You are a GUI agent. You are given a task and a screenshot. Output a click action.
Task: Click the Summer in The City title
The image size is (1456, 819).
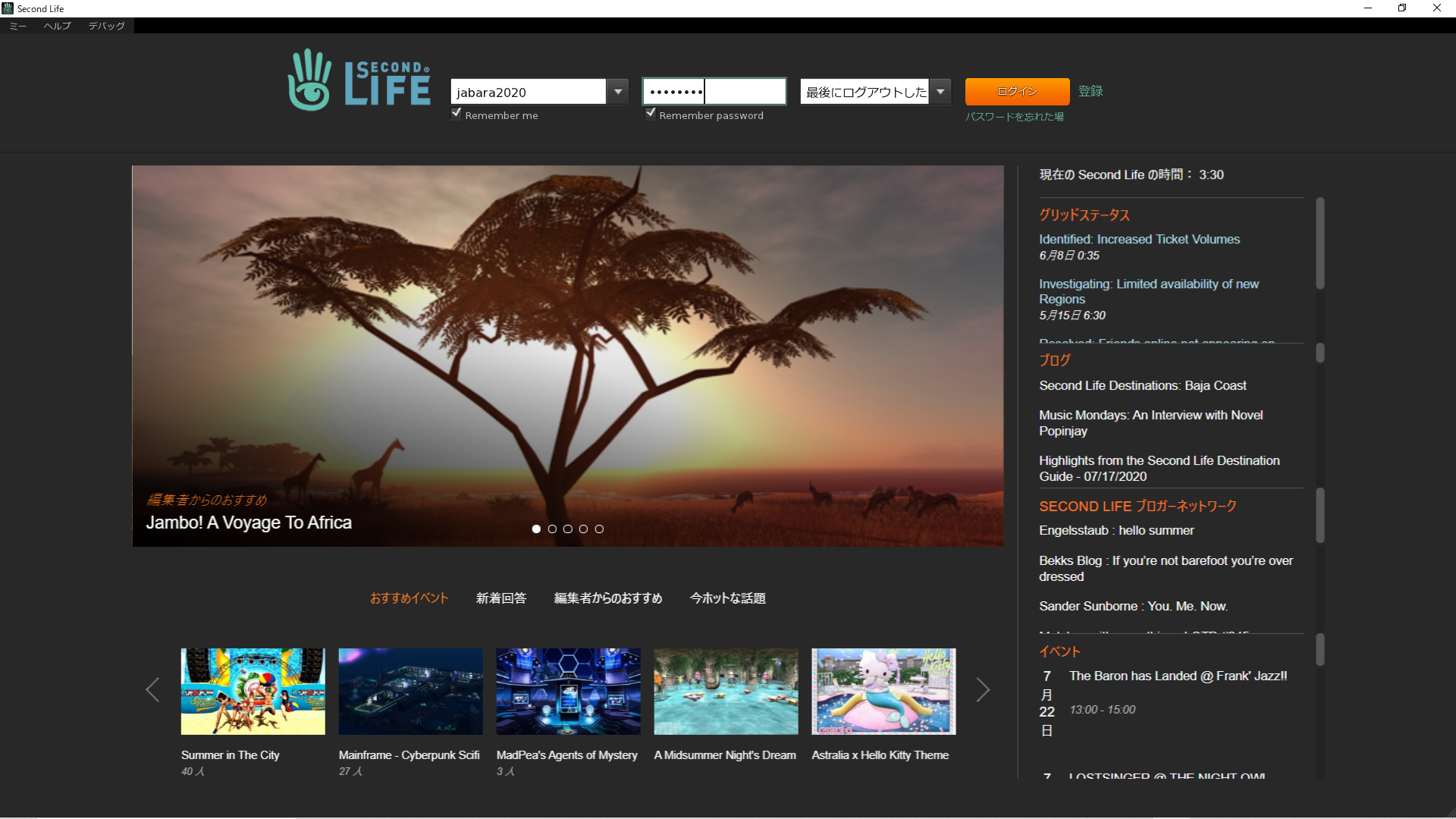(x=231, y=755)
